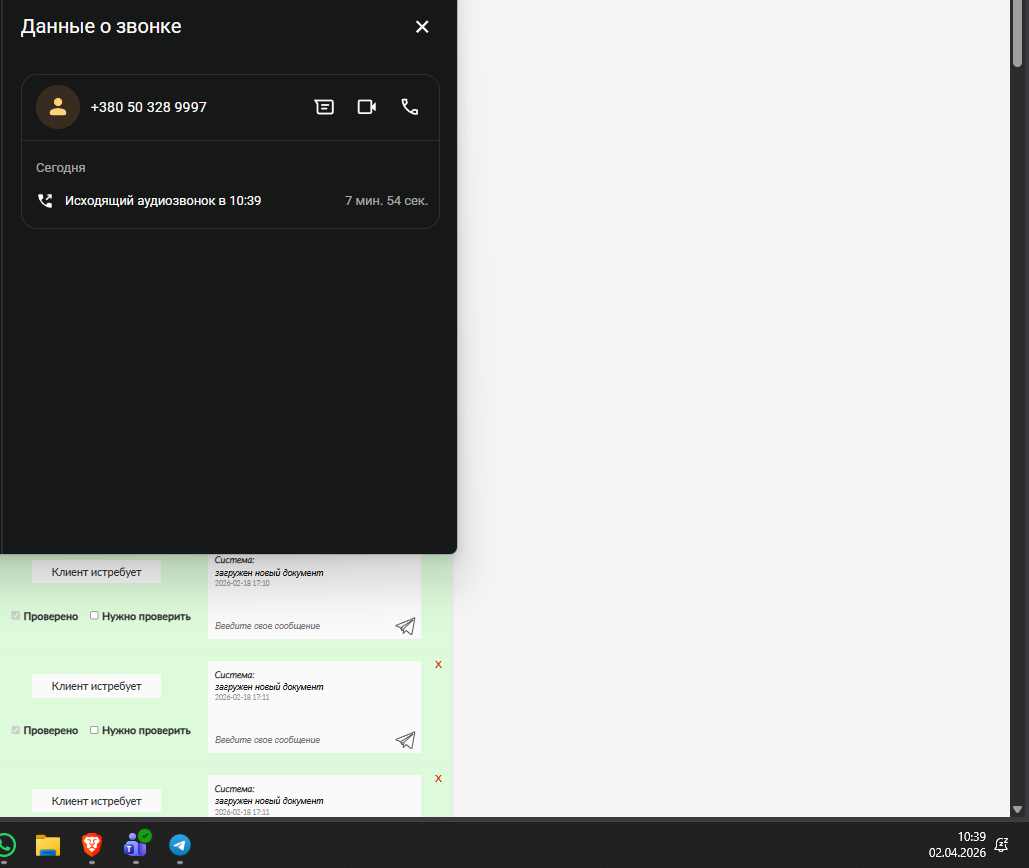Click the vertical scrollbar thumb at top
The width and height of the screenshot is (1029, 868).
click(1017, 33)
